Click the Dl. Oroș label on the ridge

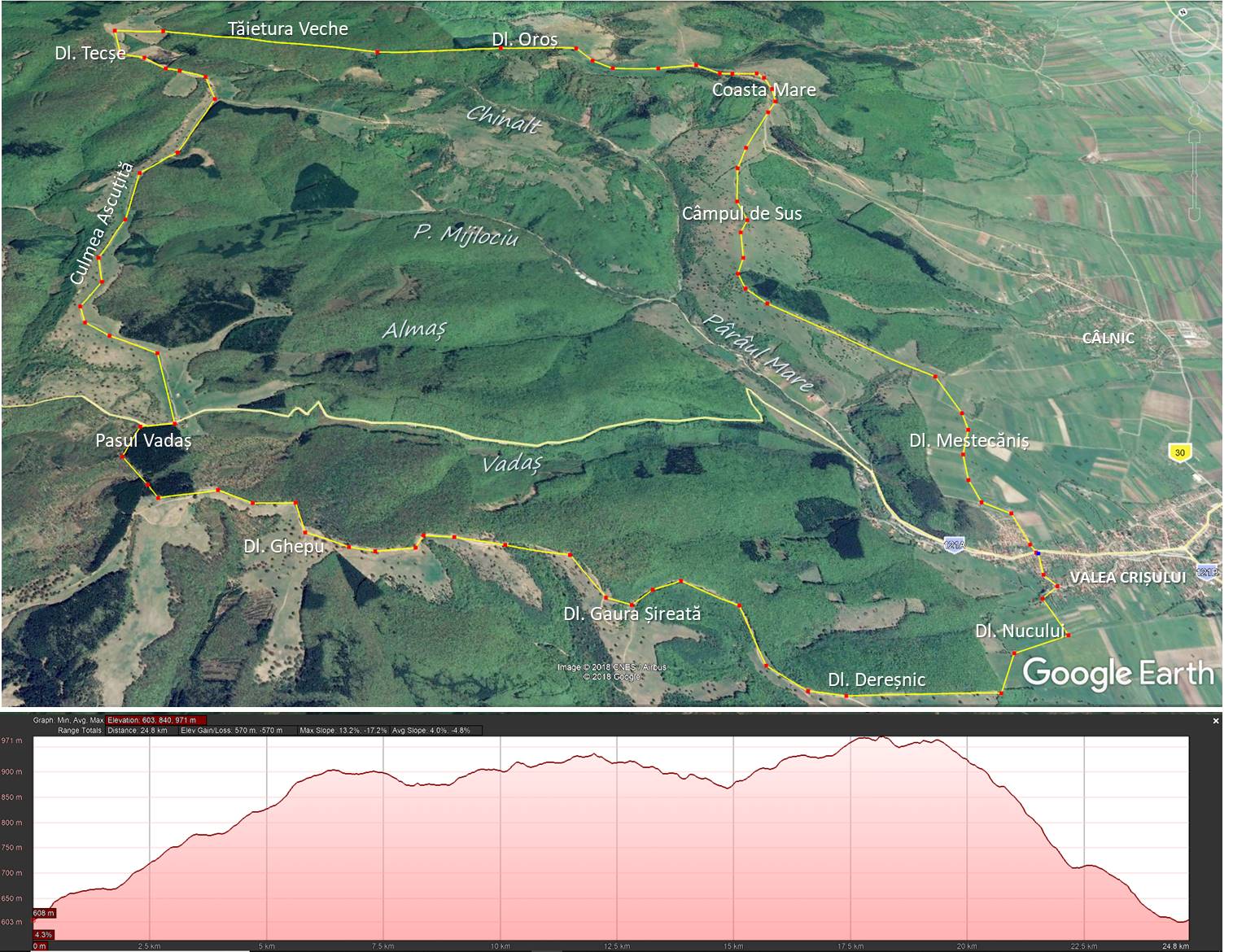click(x=525, y=39)
